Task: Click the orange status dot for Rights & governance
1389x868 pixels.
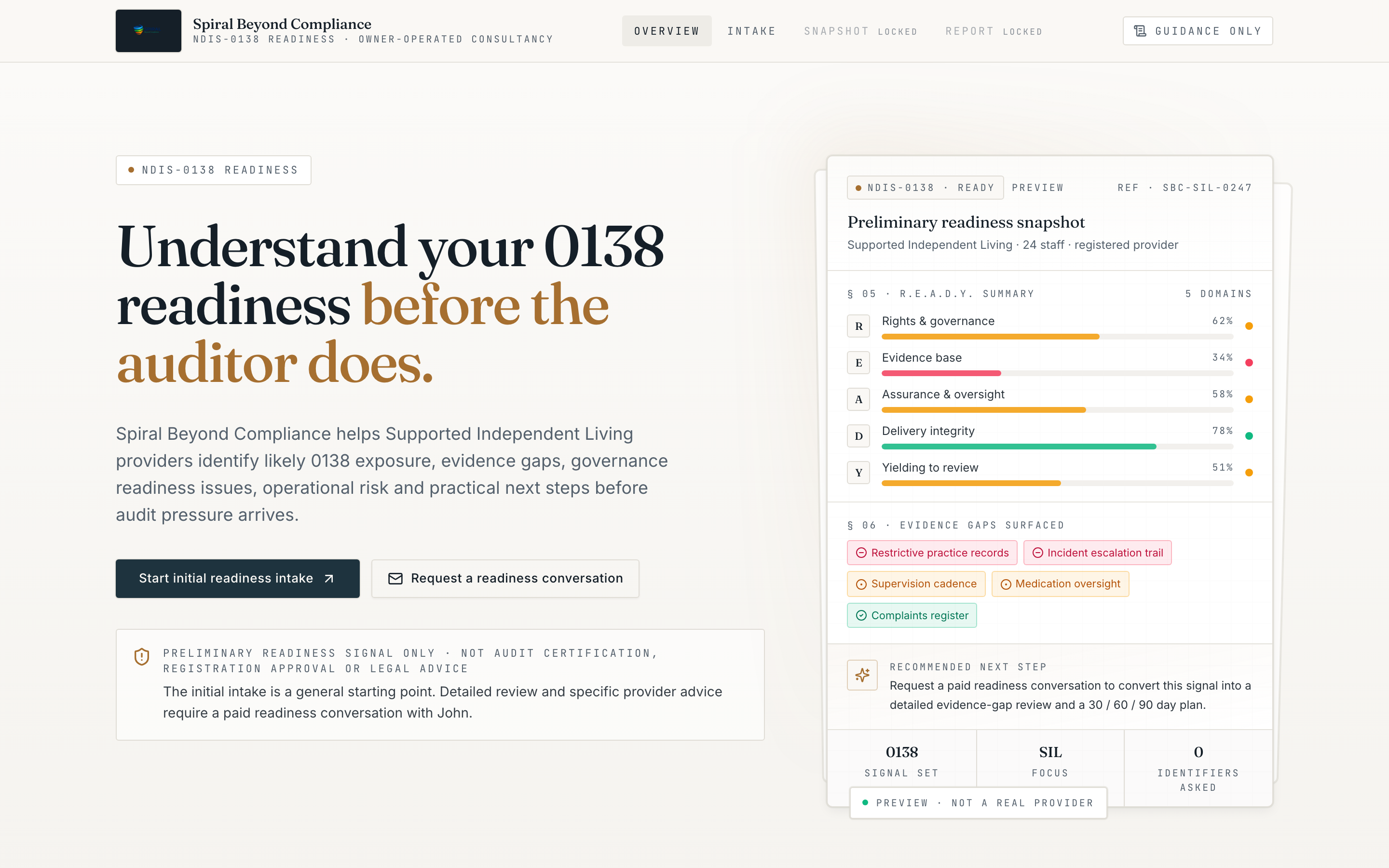Action: [1249, 326]
